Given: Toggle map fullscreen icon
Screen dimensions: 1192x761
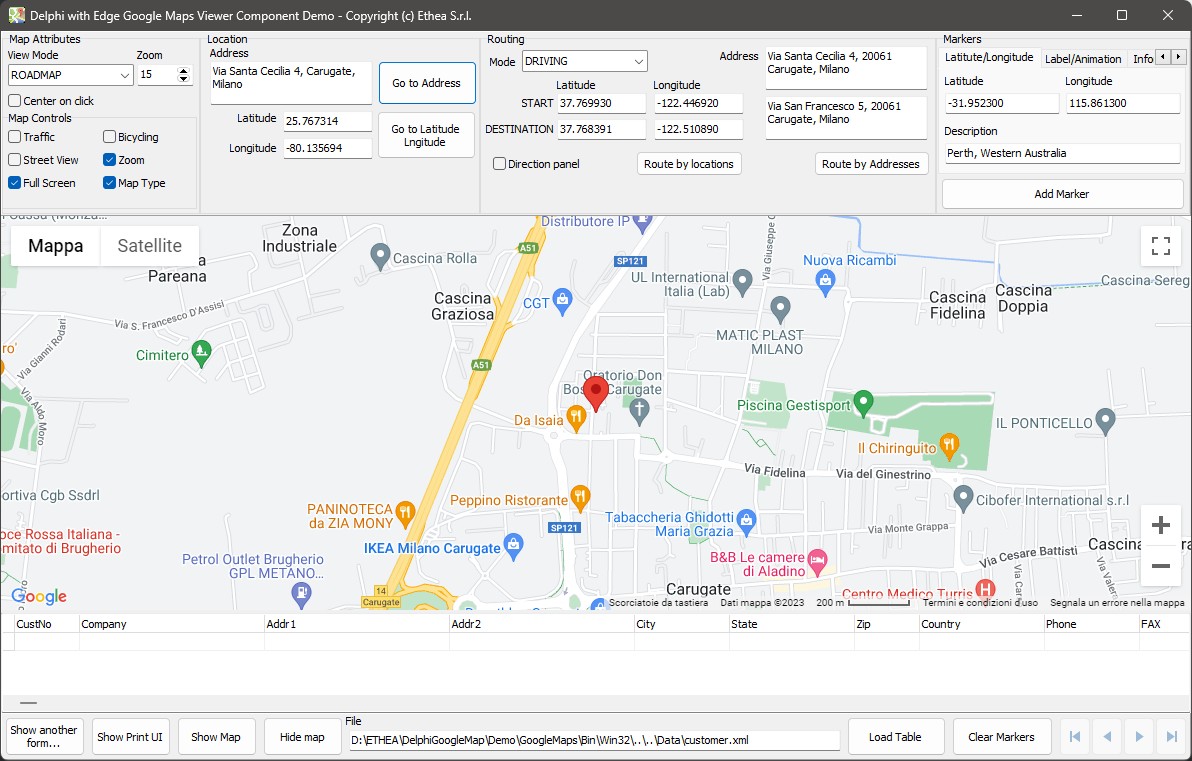Looking at the screenshot, I should pyautogui.click(x=1160, y=246).
